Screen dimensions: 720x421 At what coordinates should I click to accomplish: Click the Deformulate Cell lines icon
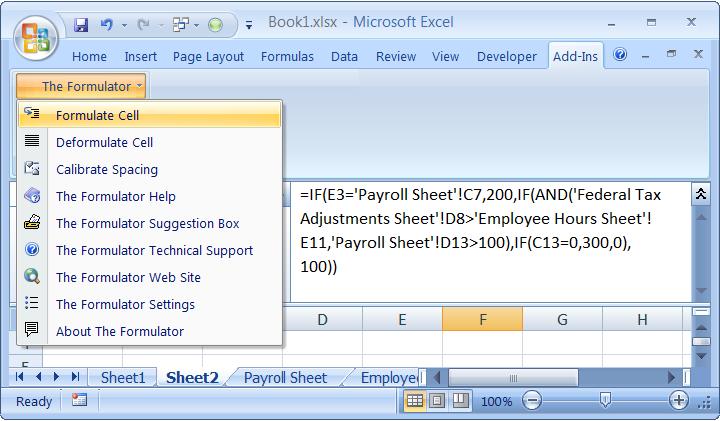coord(32,140)
